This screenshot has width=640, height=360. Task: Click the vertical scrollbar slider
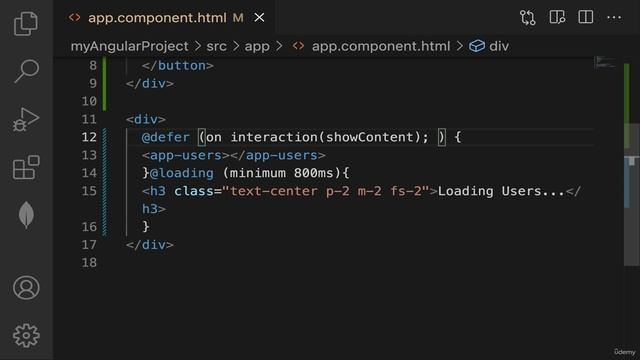coord(631,195)
